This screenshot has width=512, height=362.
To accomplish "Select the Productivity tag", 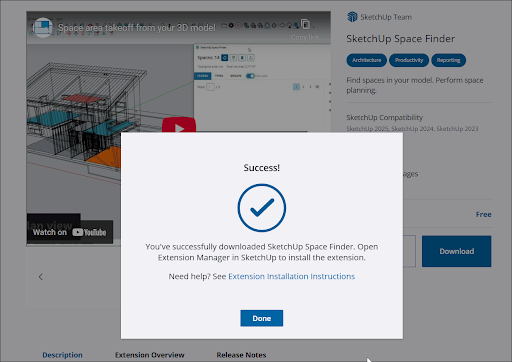I will [409, 60].
